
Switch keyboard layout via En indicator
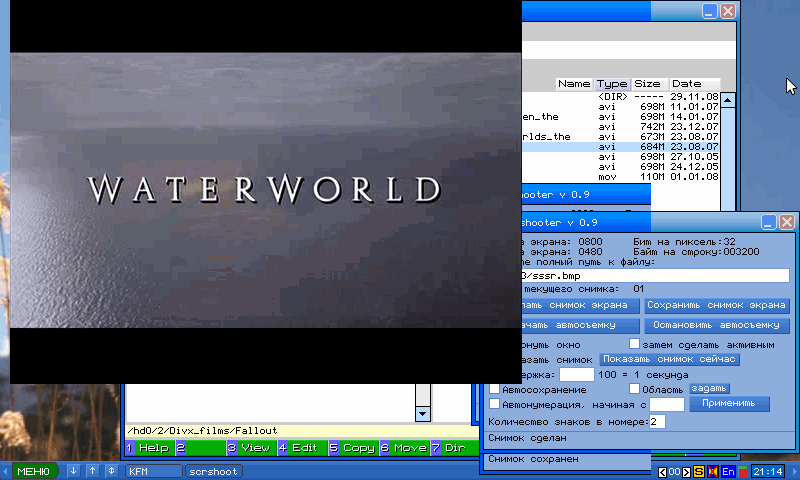click(x=728, y=471)
